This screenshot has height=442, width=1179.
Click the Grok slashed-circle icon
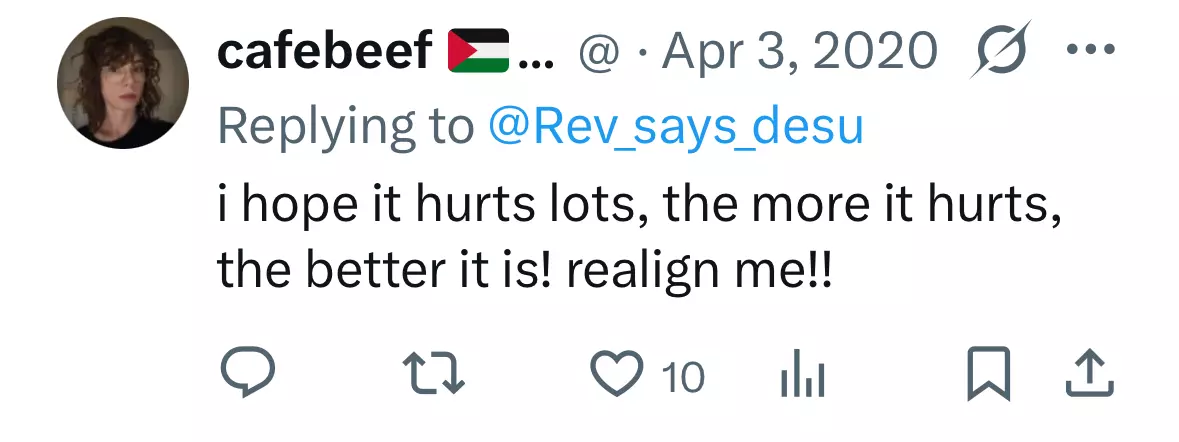1000,50
